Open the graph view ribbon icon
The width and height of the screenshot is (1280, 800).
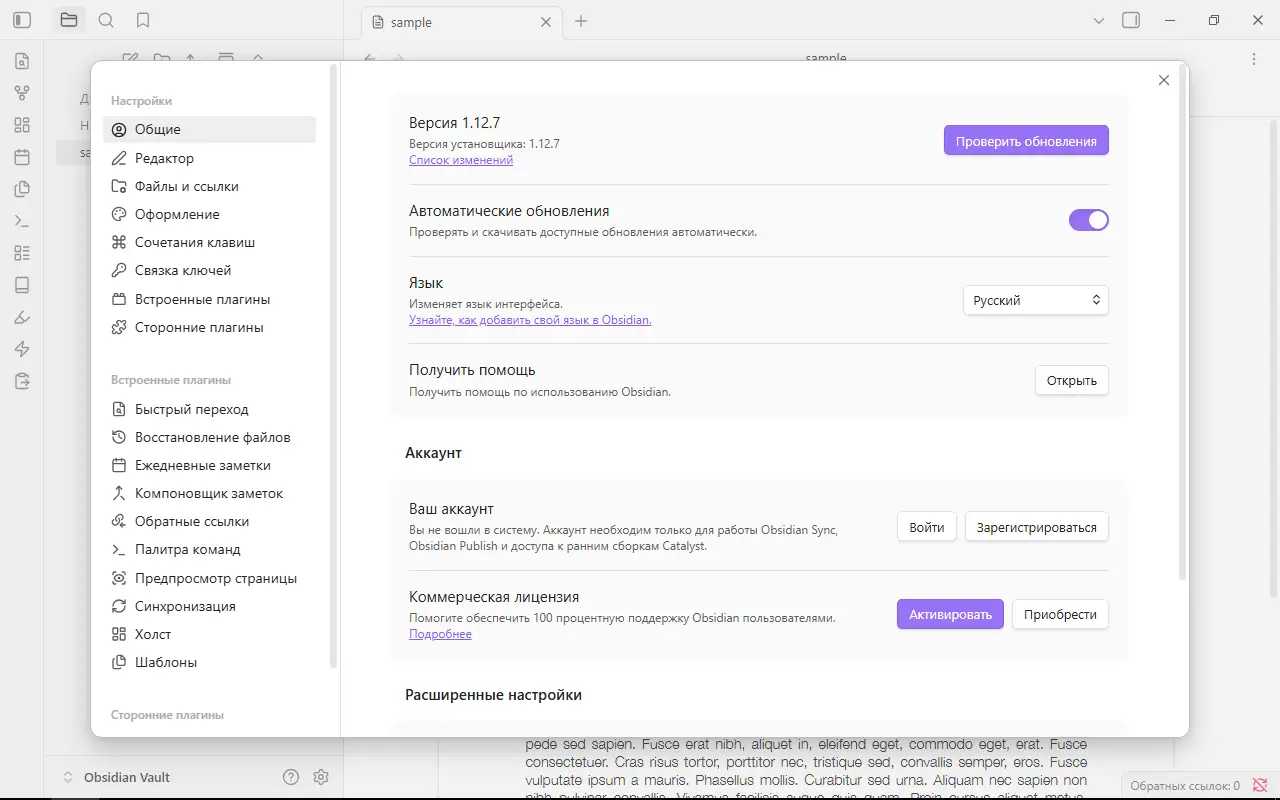coord(22,93)
